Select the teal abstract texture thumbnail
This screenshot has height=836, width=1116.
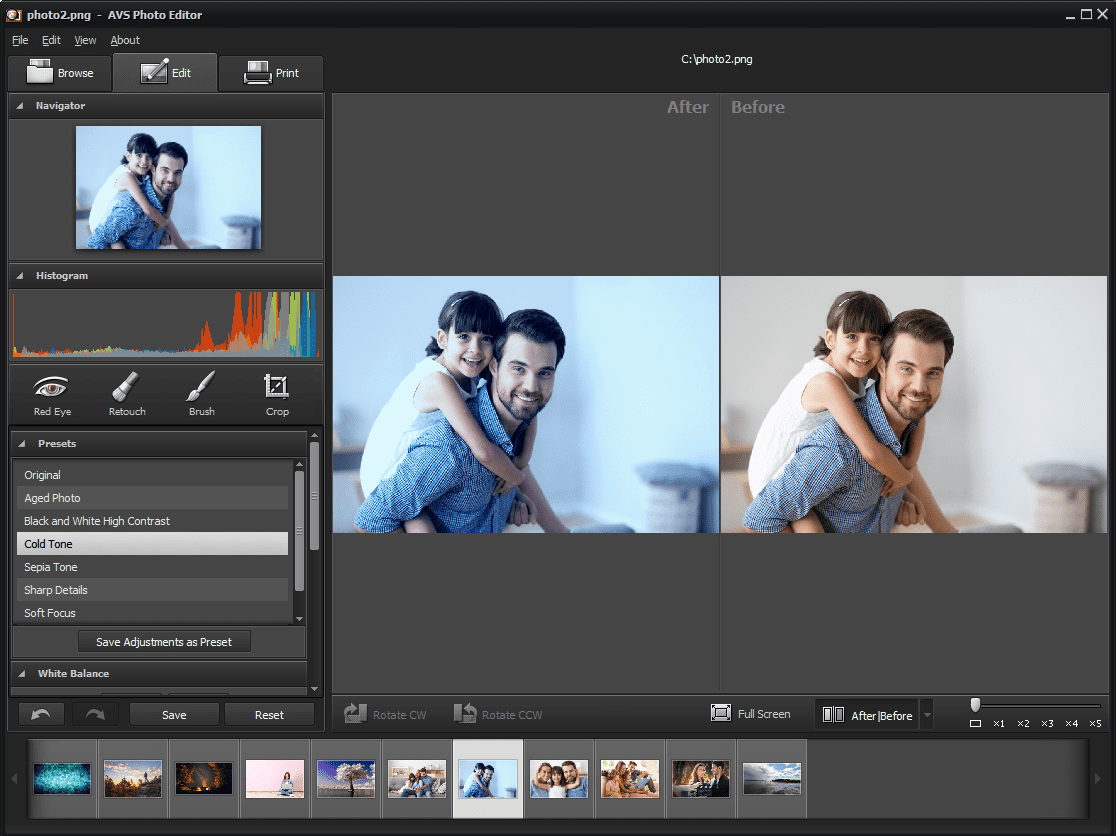coord(62,778)
